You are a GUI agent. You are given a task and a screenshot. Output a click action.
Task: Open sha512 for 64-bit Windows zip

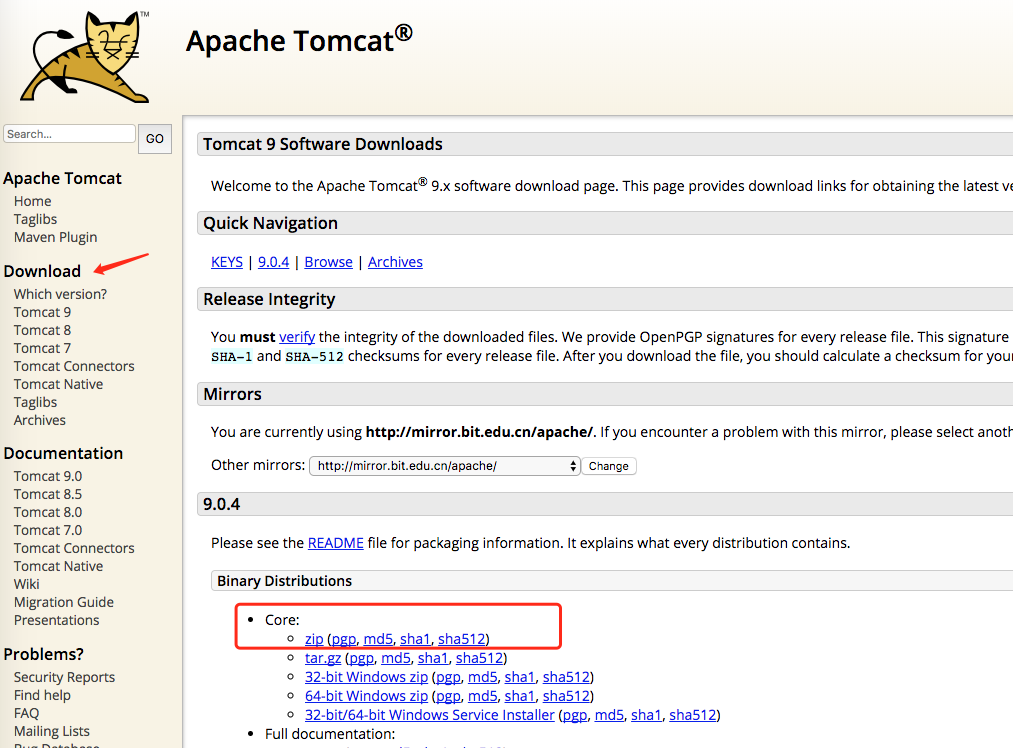pyautogui.click(x=566, y=696)
